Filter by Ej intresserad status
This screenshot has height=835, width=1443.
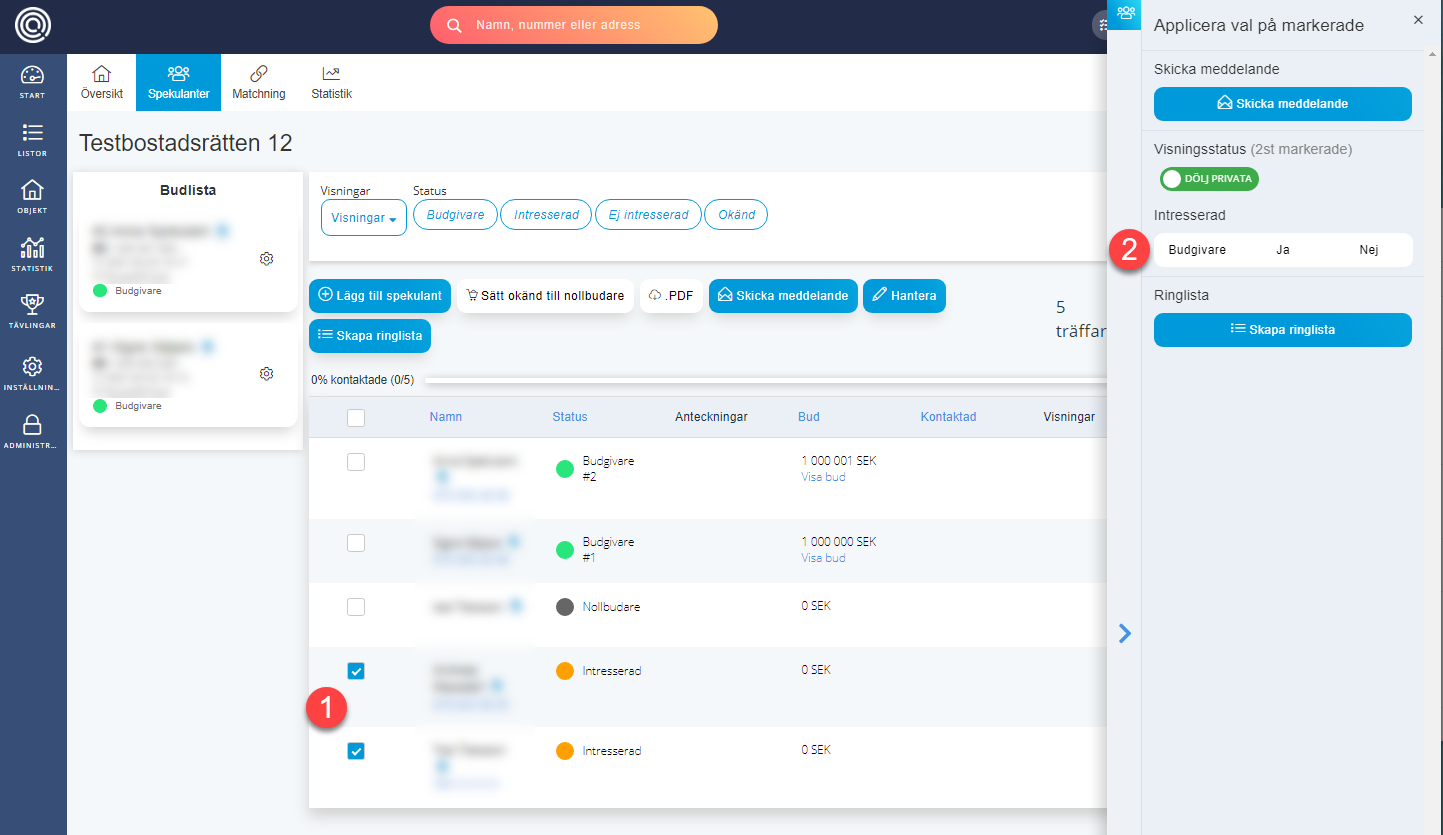click(648, 215)
